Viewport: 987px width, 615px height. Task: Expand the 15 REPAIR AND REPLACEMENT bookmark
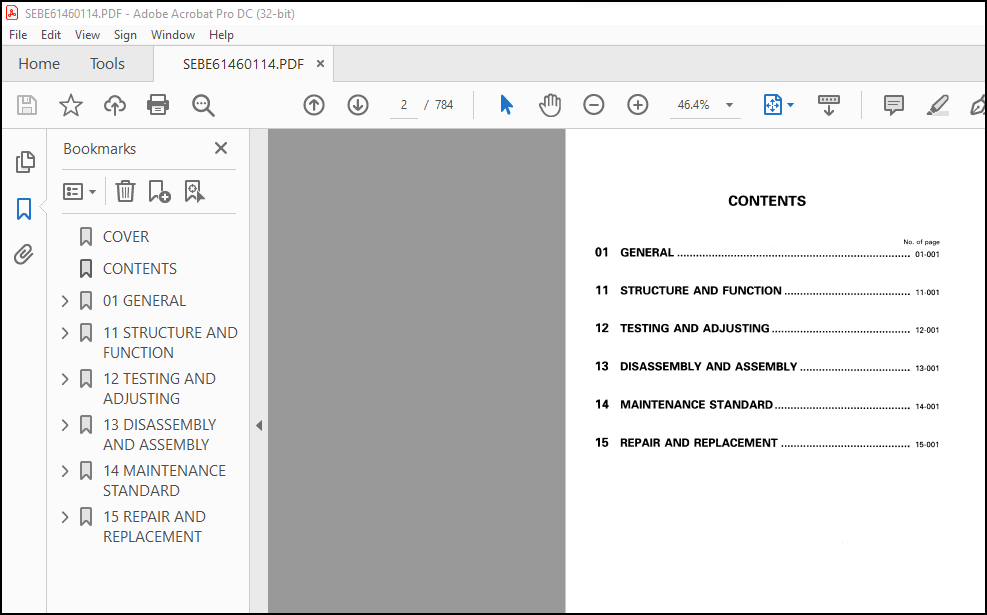pos(65,517)
